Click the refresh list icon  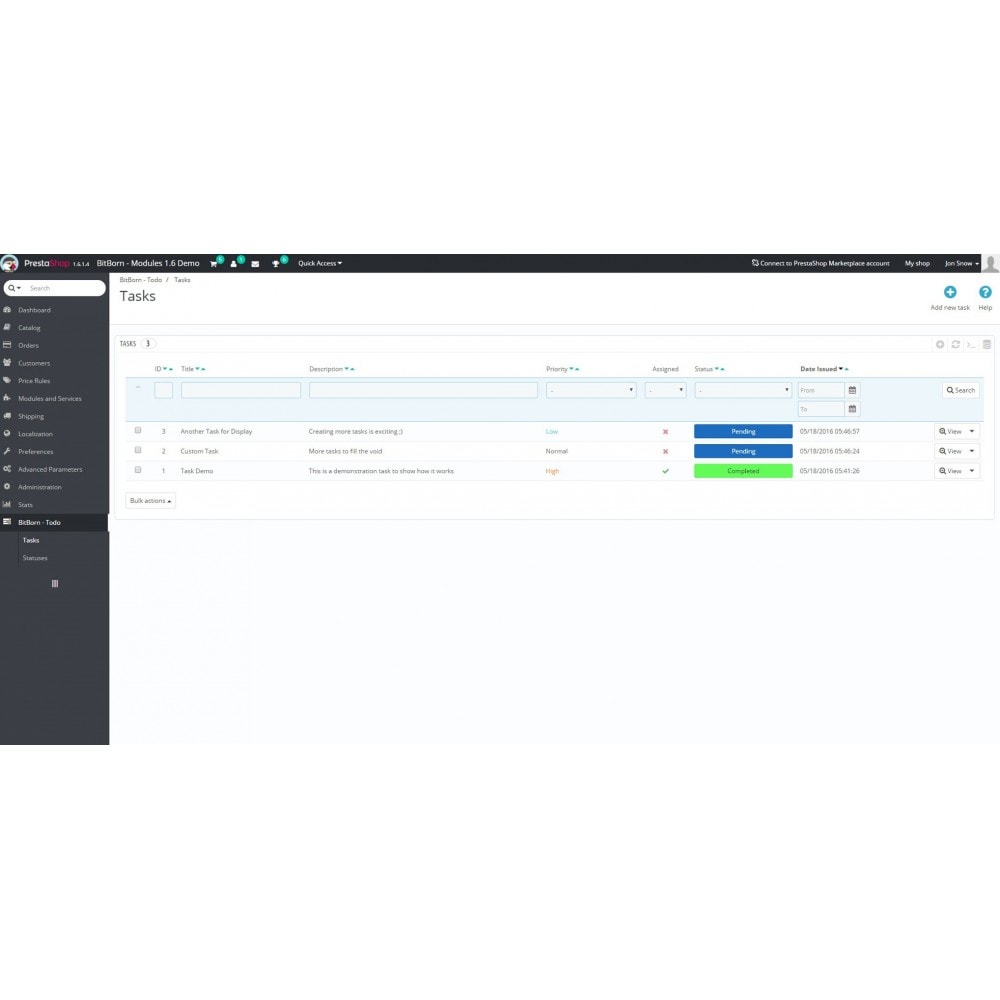955,344
